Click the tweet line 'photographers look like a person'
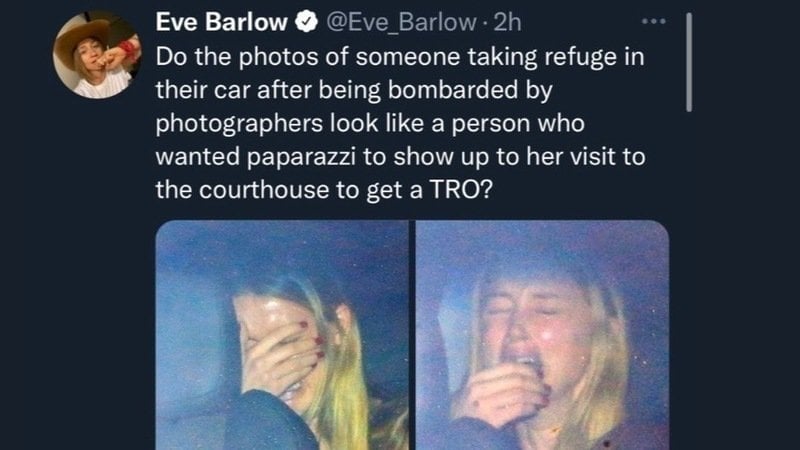This screenshot has width=800, height=450. (x=370, y=123)
